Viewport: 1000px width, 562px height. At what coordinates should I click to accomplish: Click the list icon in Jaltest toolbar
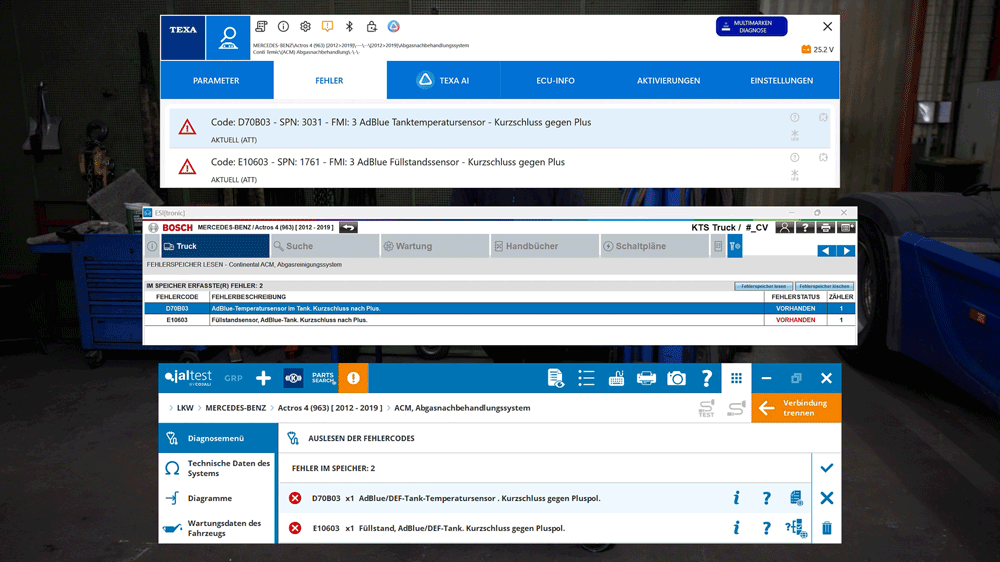tap(586, 378)
